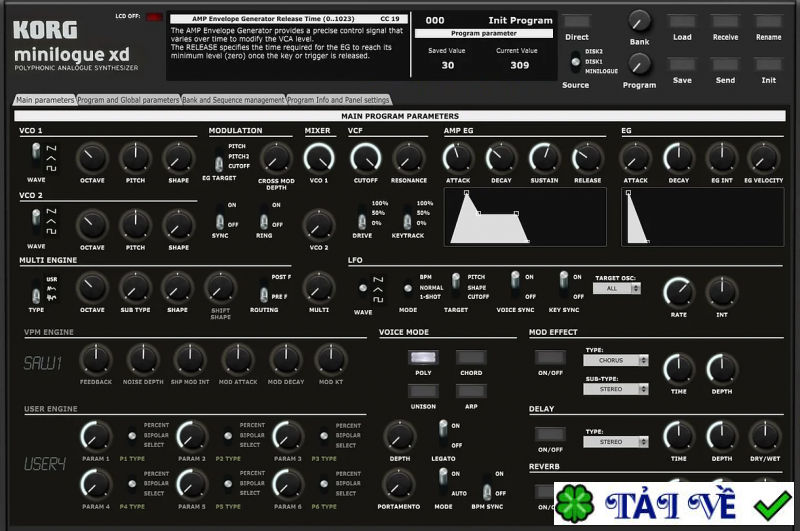Click the Init button

pos(768,65)
